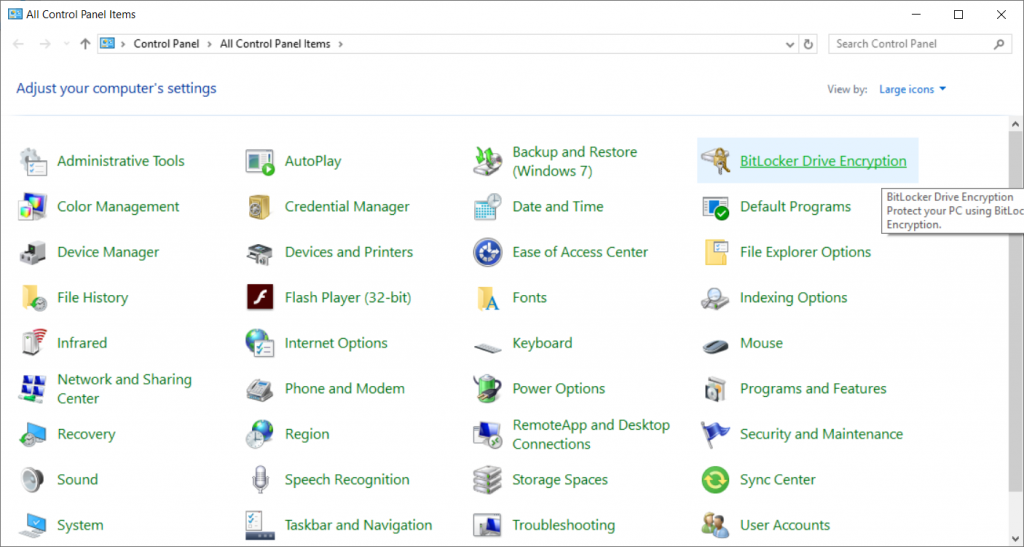
Task: Open the File History folder icon
Action: pyautogui.click(x=33, y=298)
